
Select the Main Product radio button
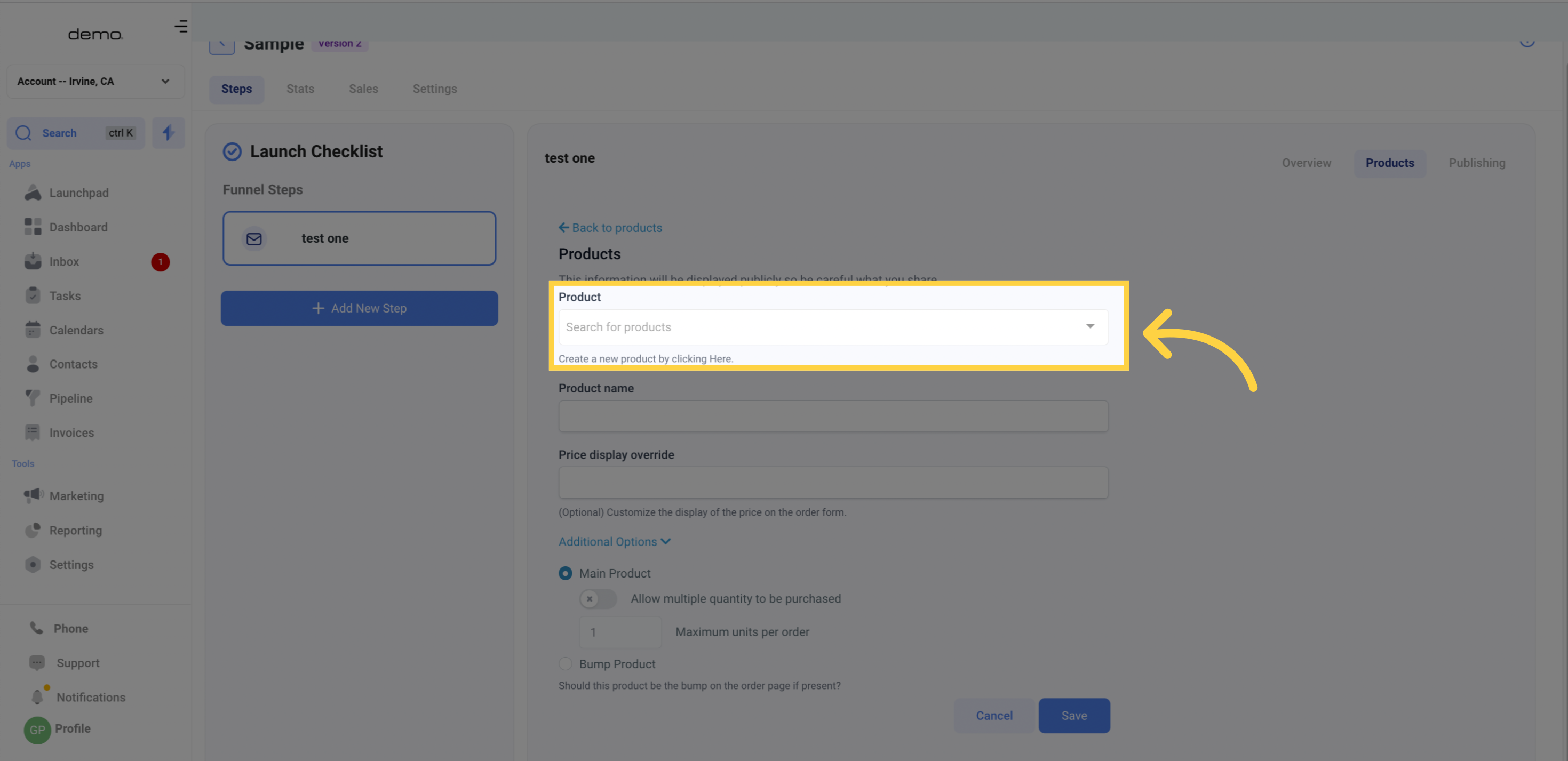tap(565, 573)
